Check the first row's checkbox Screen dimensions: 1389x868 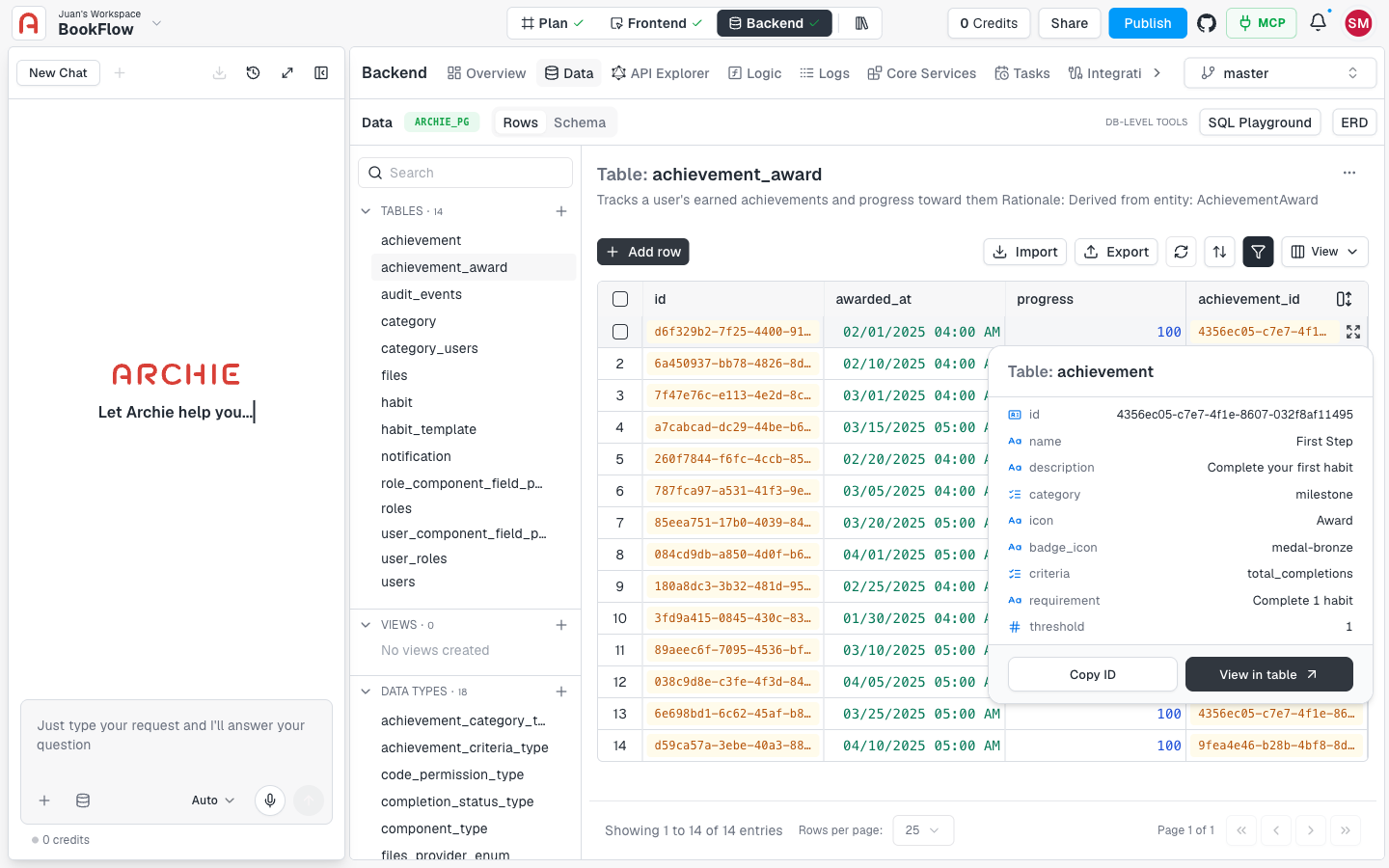tap(620, 332)
